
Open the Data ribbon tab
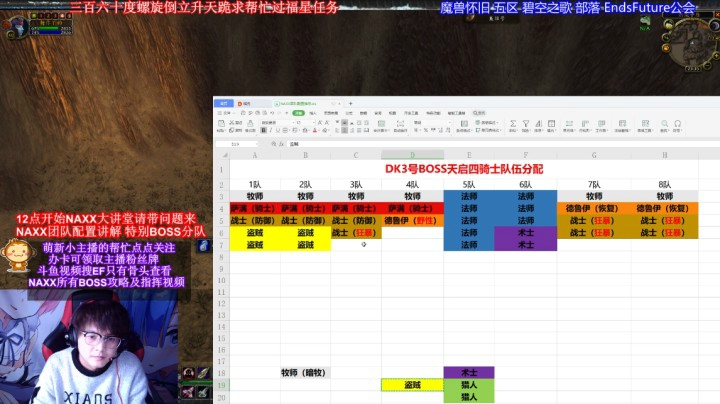coord(363,113)
